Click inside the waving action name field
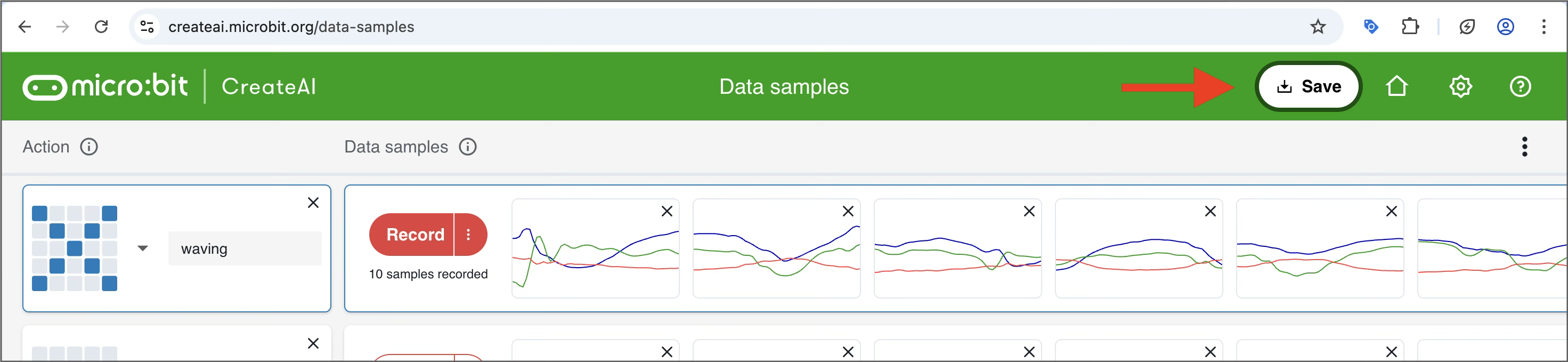This screenshot has height=362, width=1568. pyautogui.click(x=244, y=248)
